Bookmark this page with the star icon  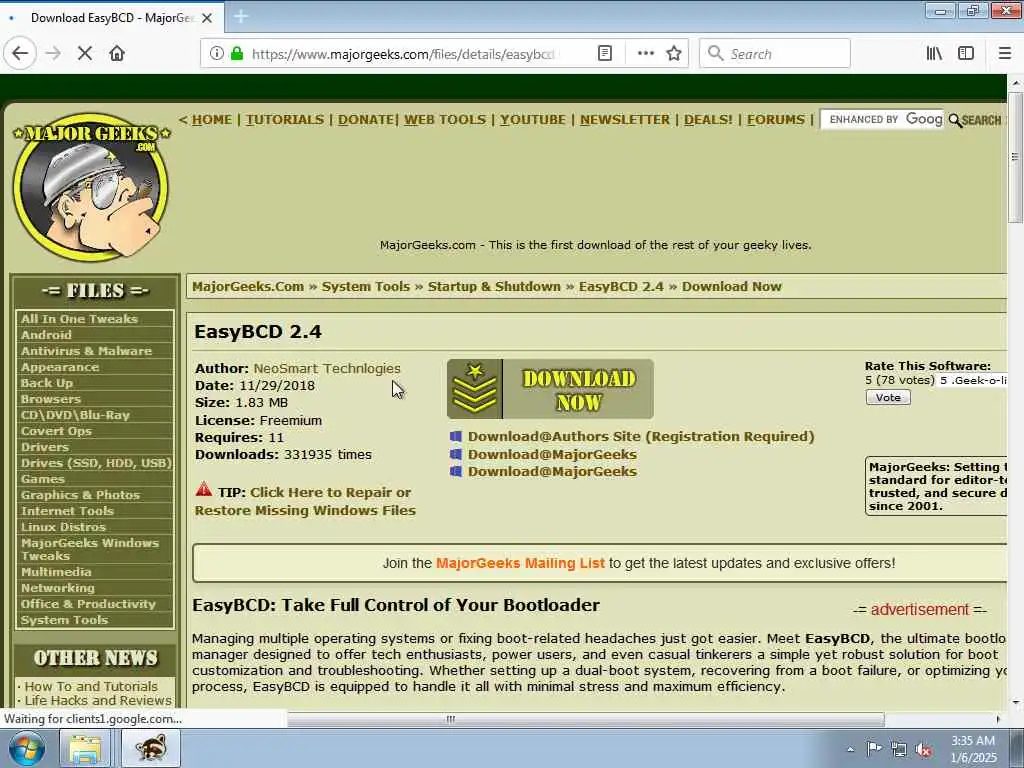pyautogui.click(x=674, y=54)
